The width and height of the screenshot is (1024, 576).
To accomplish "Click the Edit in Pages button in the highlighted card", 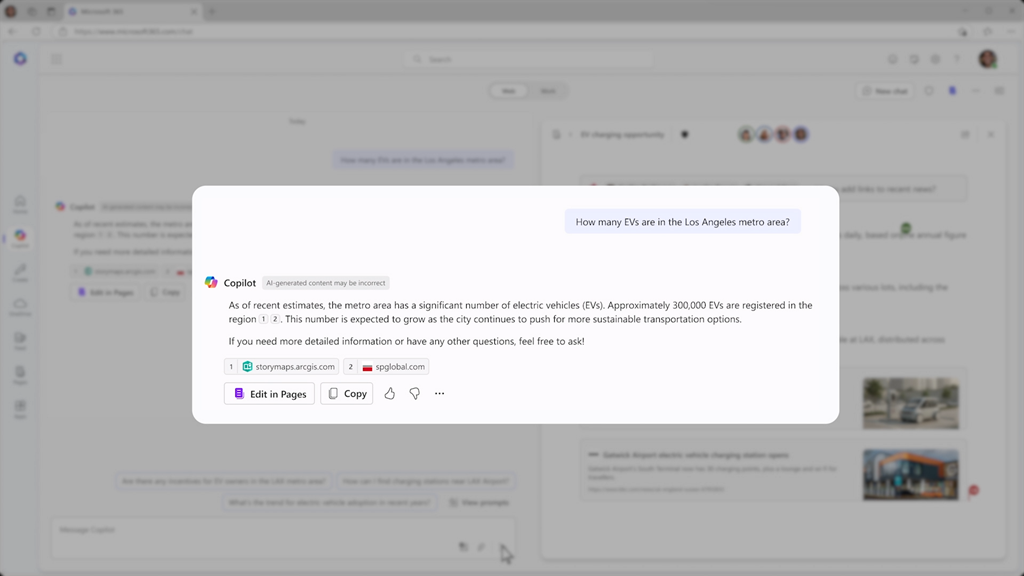I will click(269, 394).
